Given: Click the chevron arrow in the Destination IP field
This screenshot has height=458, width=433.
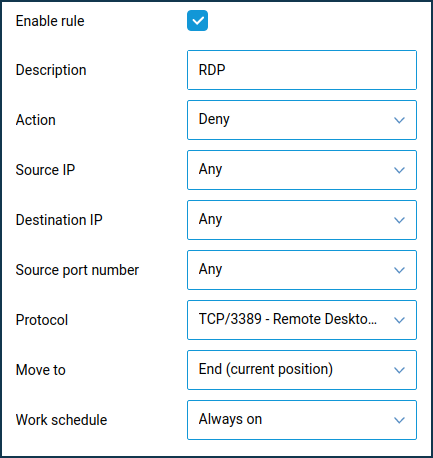Looking at the screenshot, I should (x=399, y=220).
